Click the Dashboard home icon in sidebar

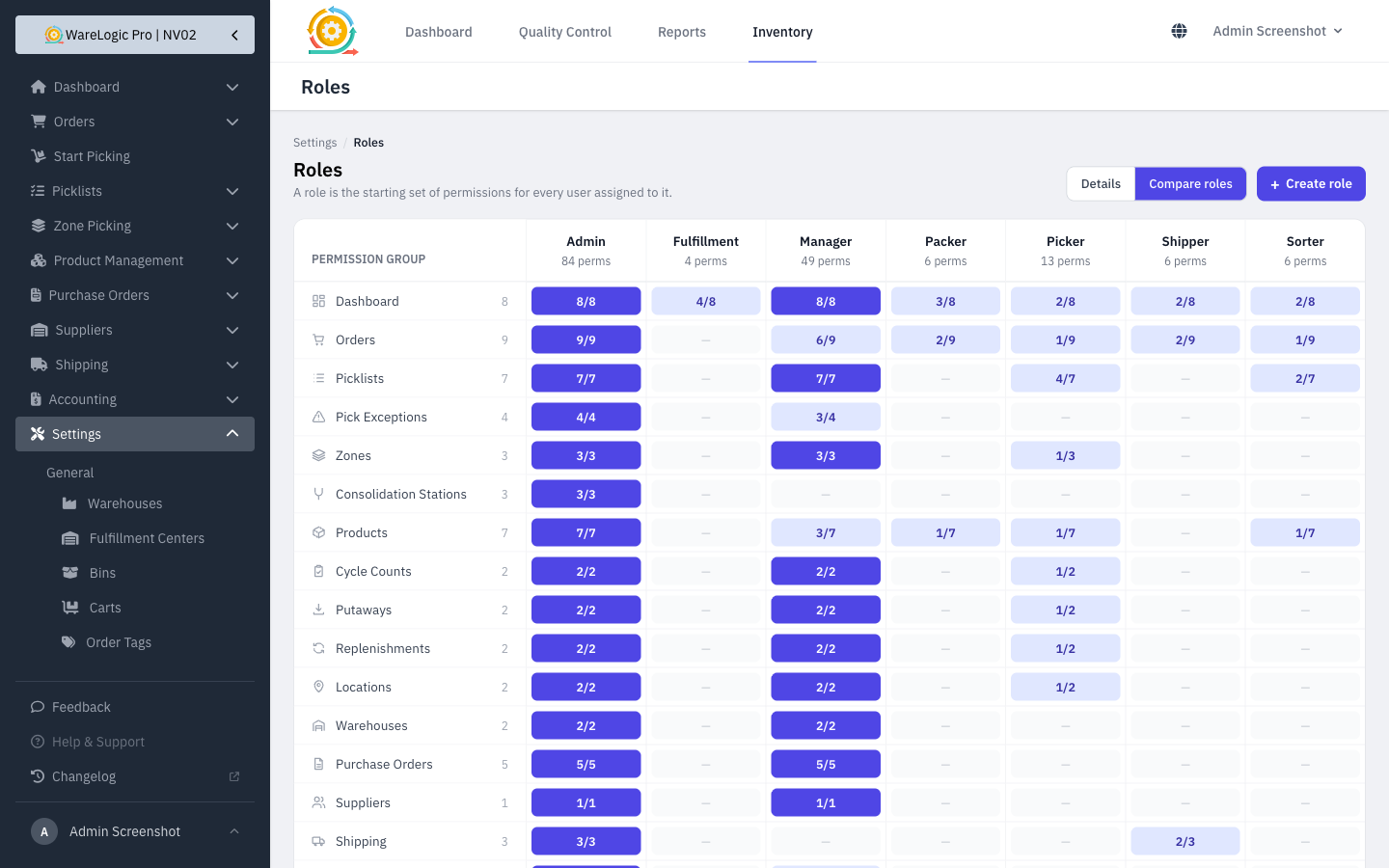(39, 87)
